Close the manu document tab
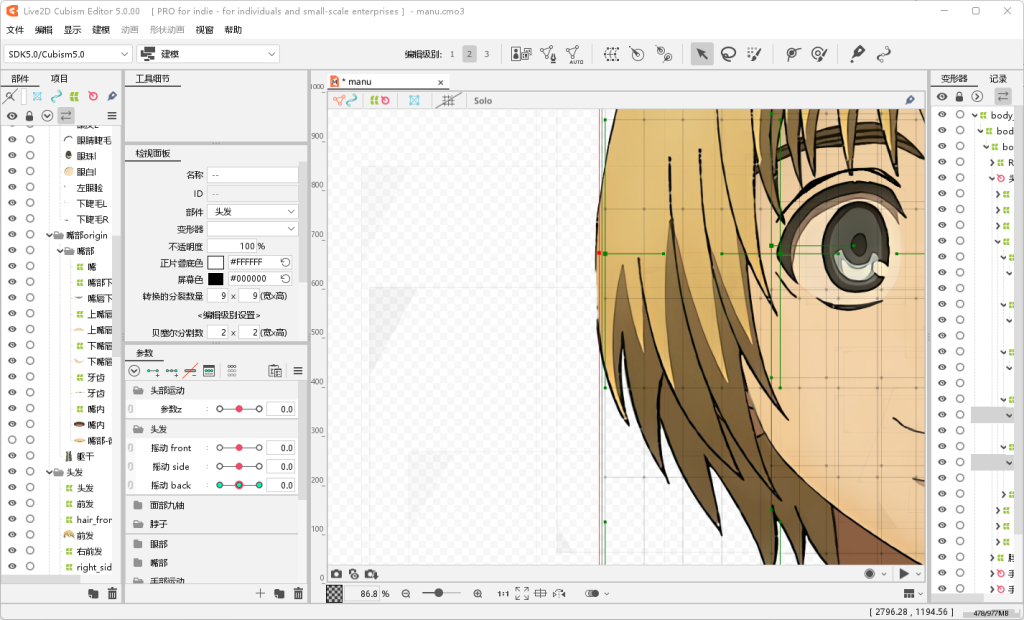This screenshot has width=1024, height=620. (x=441, y=82)
